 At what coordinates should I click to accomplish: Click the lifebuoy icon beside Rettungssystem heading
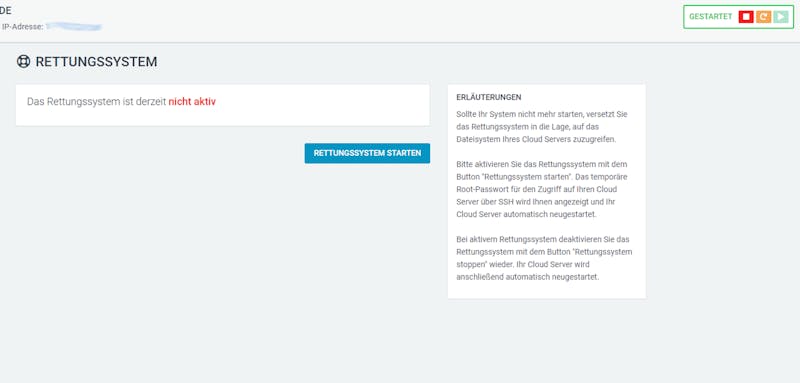pyautogui.click(x=23, y=62)
